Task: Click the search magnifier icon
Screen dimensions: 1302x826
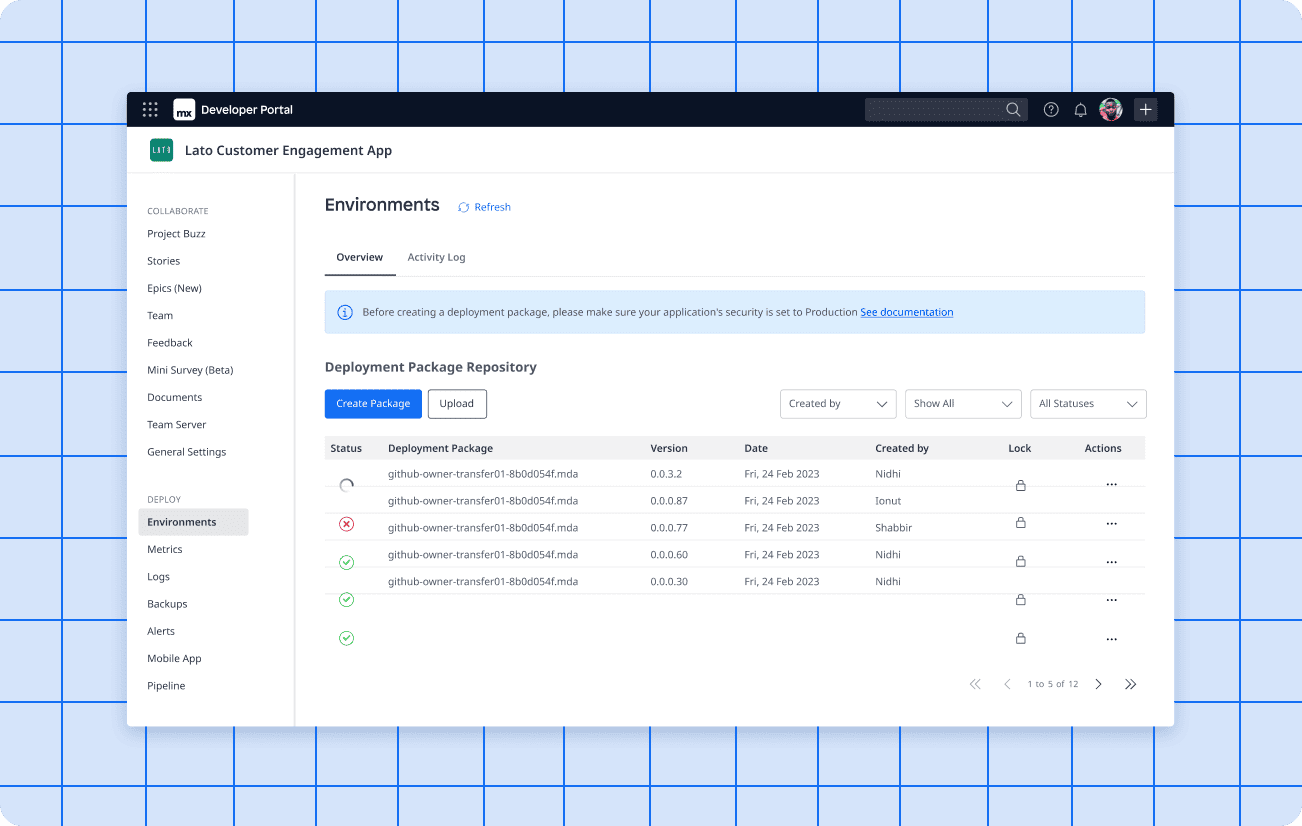Action: coord(1013,110)
